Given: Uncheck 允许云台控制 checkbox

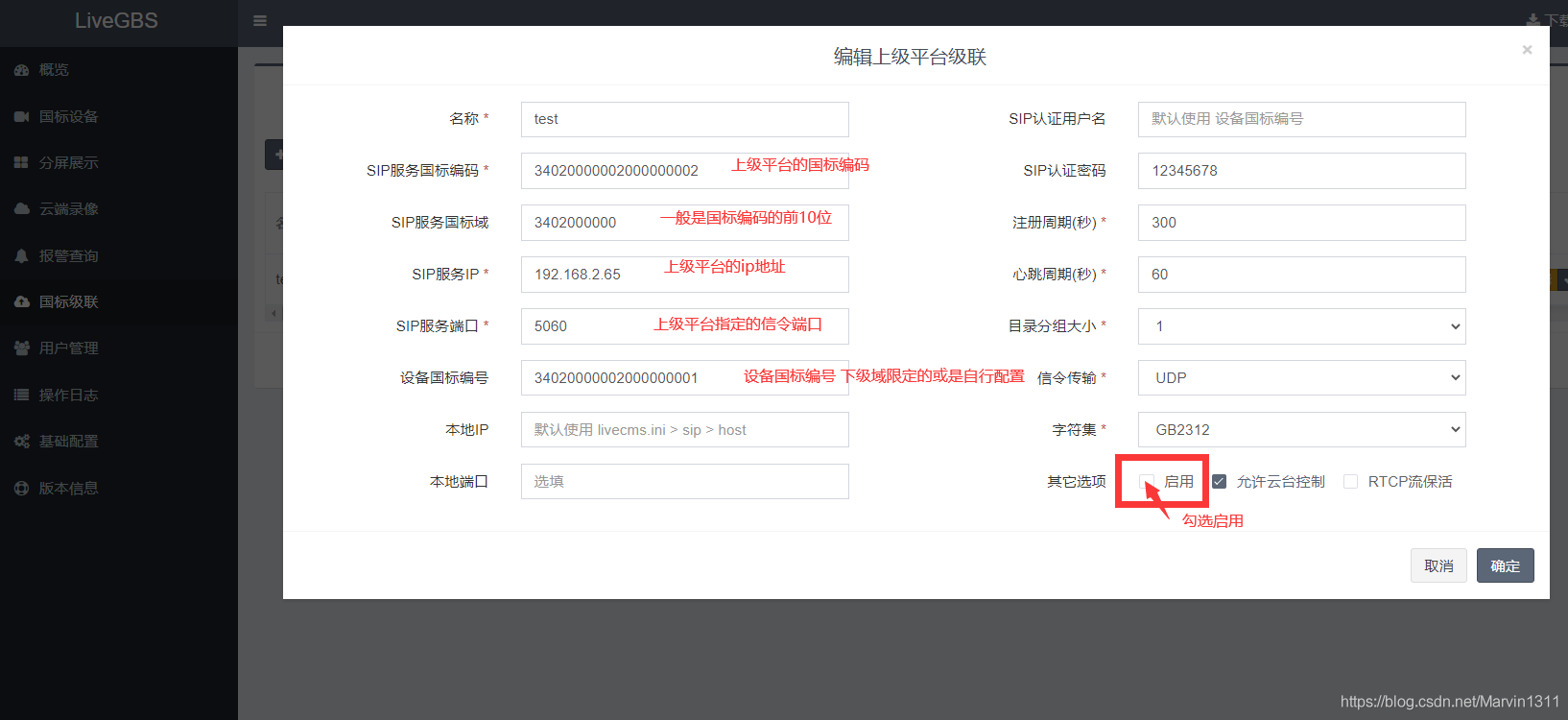Looking at the screenshot, I should pos(1219,481).
